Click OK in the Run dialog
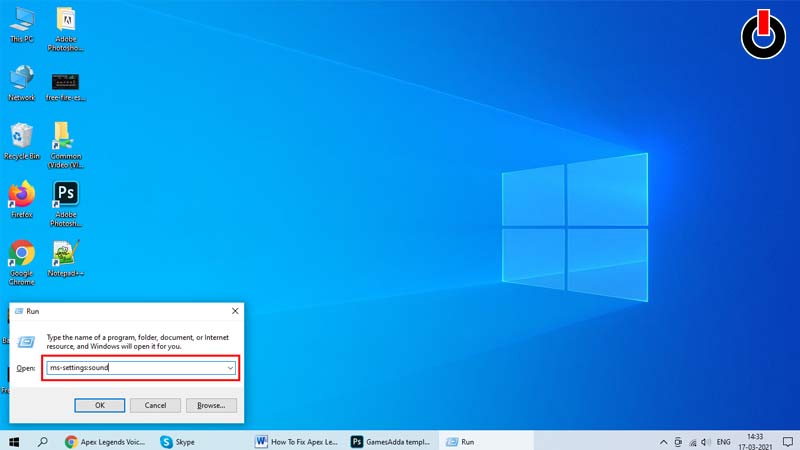Image resolution: width=800 pixels, height=450 pixels. coord(99,405)
